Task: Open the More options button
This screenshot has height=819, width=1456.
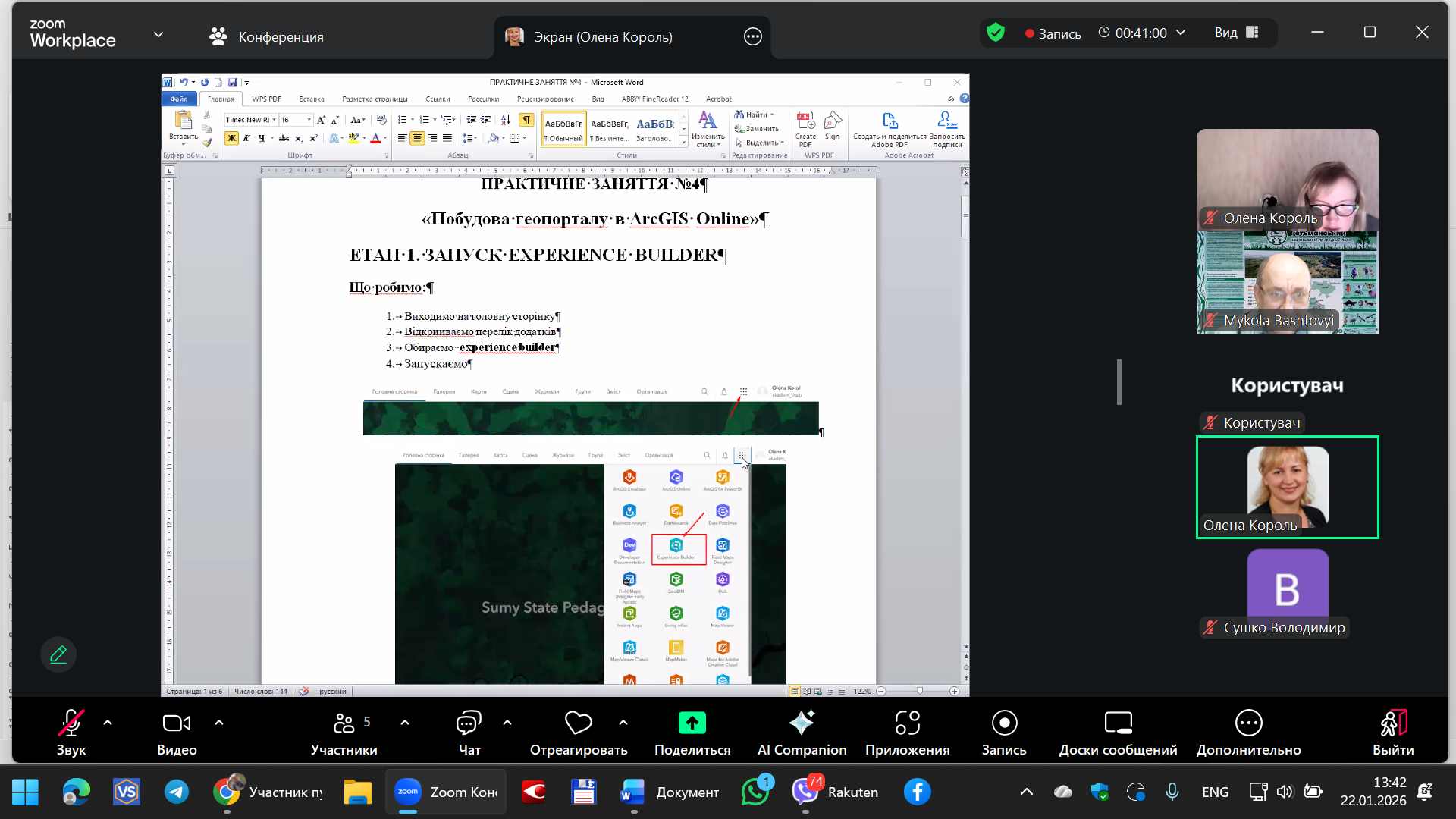Action: (x=1248, y=723)
